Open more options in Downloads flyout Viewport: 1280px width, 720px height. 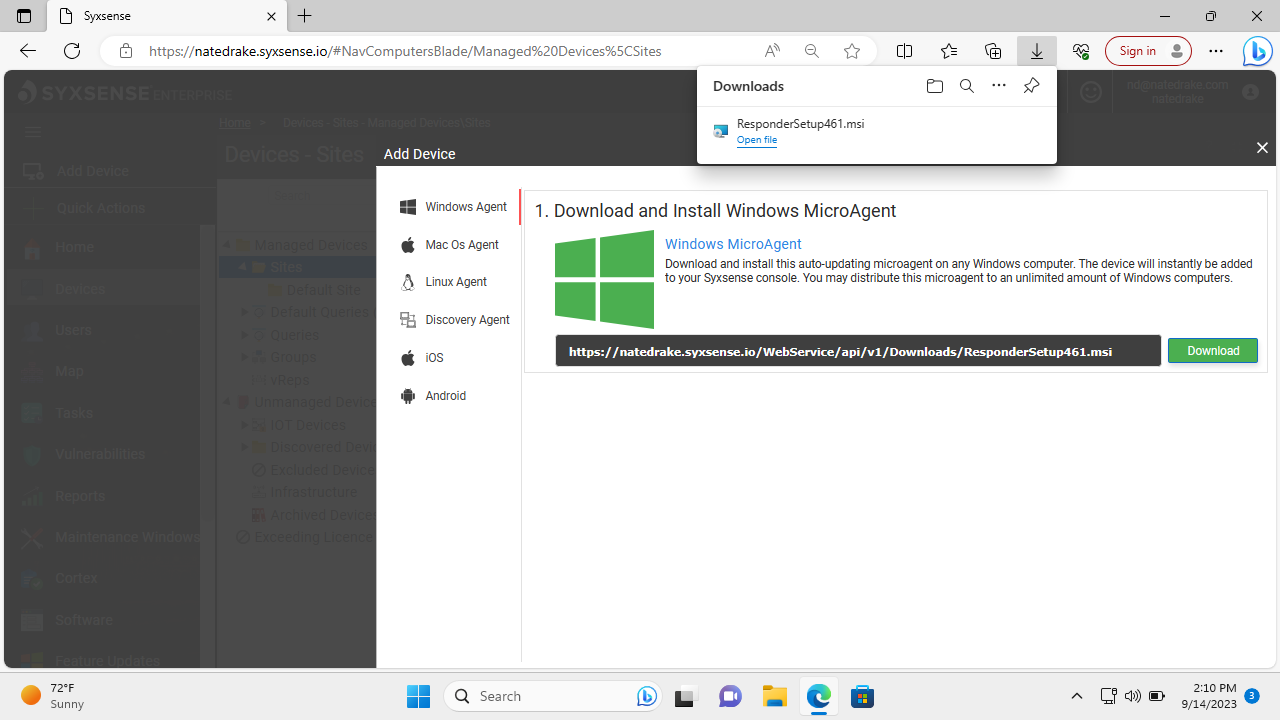pos(999,86)
